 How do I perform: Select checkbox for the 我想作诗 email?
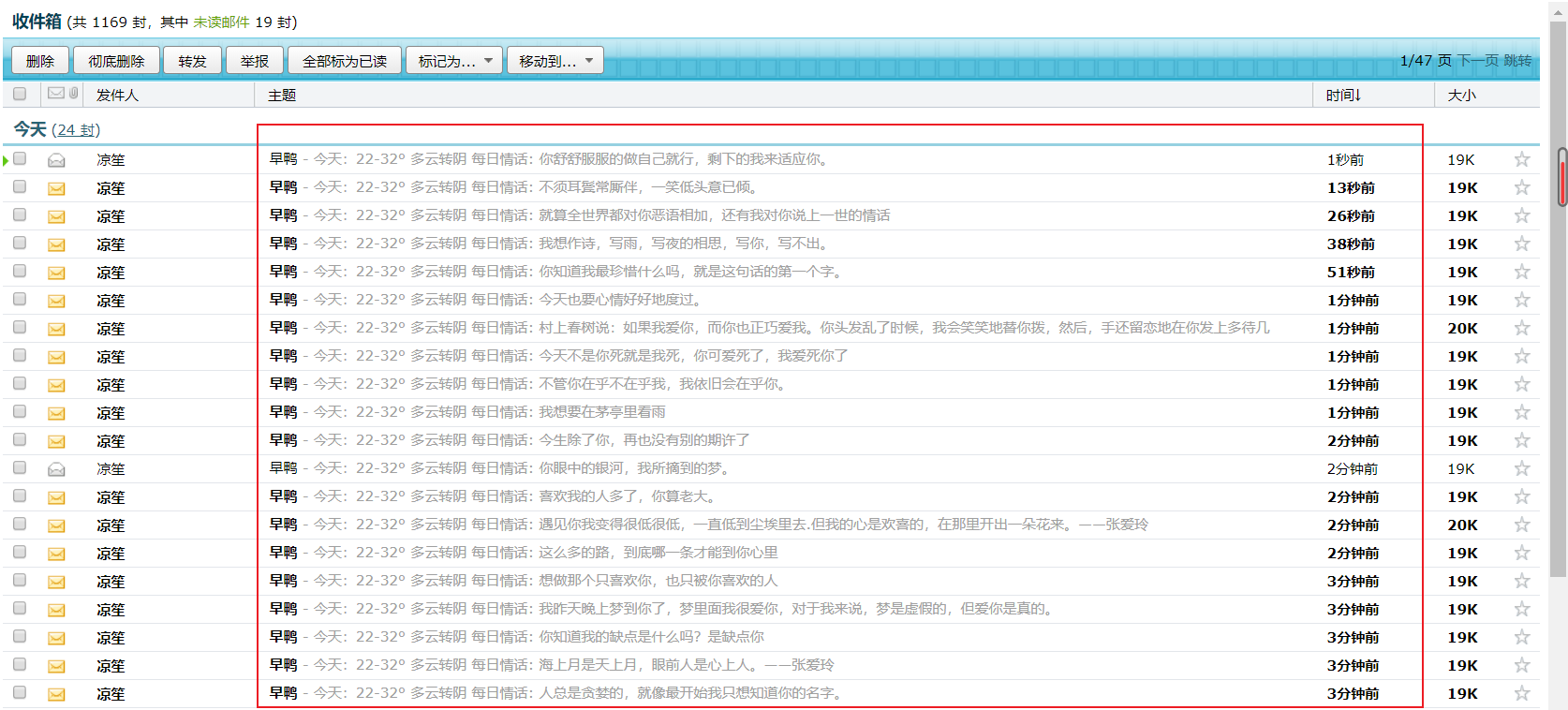[20, 244]
